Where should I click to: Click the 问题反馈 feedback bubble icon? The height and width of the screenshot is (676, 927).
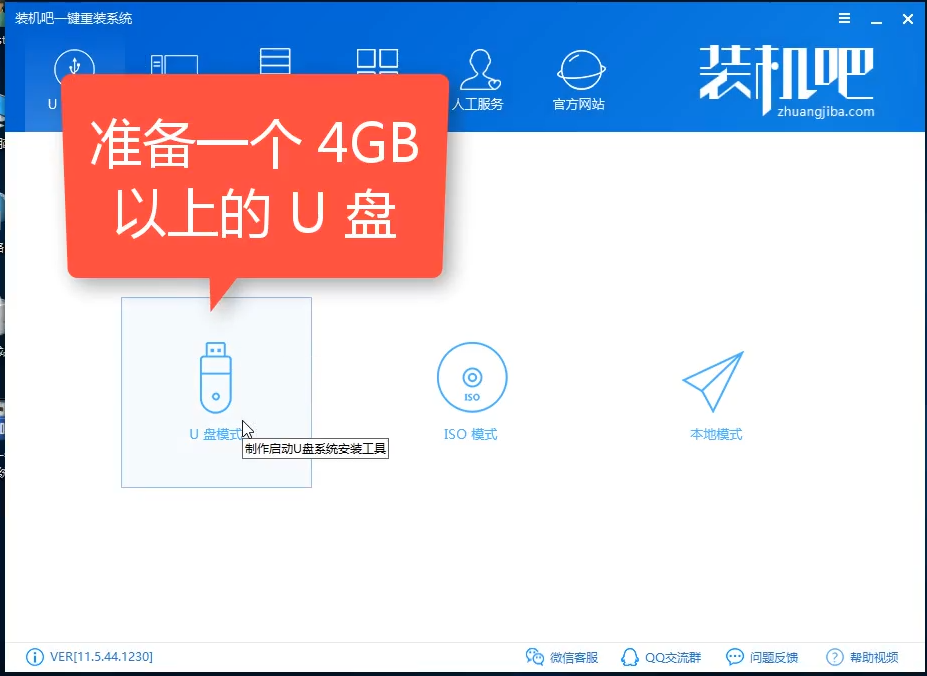pyautogui.click(x=733, y=658)
